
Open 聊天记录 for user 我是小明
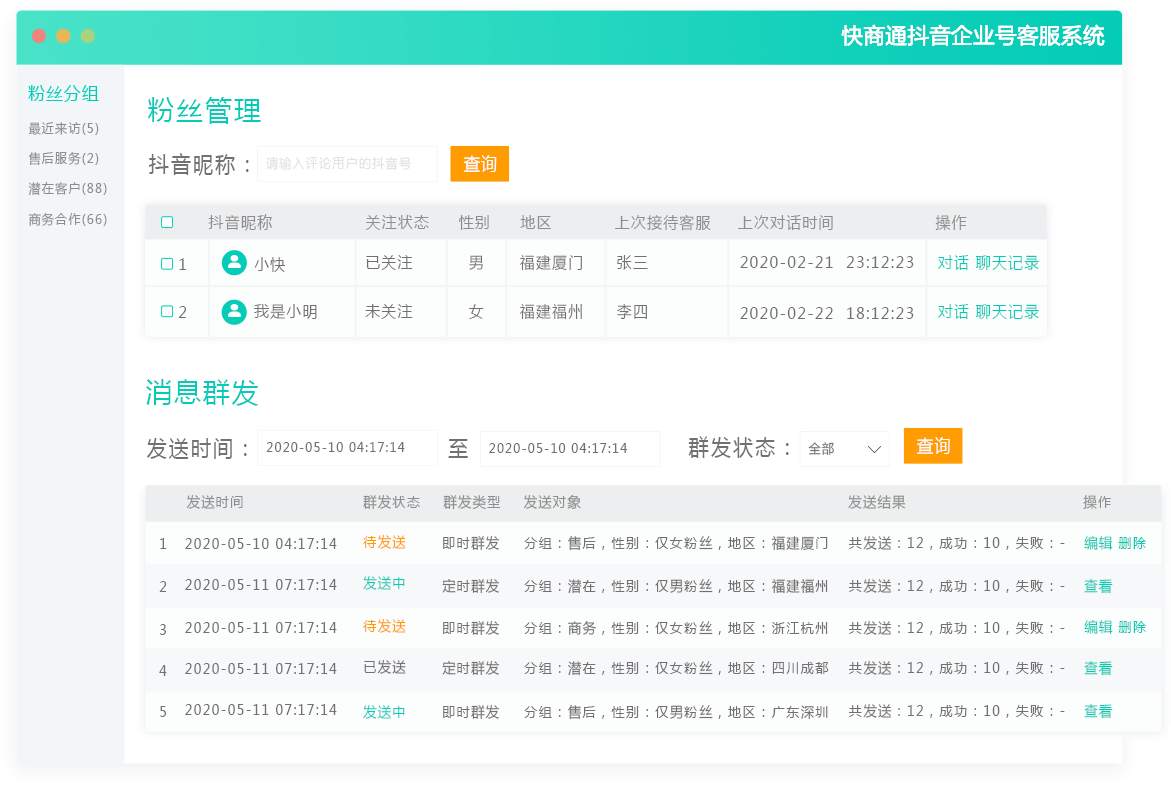pos(1007,312)
